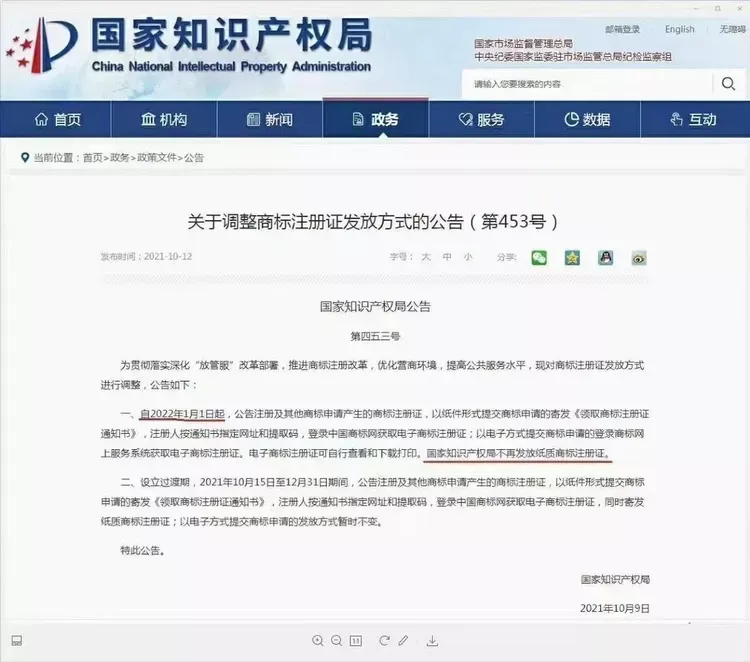Open the 新闻 navigation tab
This screenshot has width=750, height=662.
pyautogui.click(x=270, y=119)
